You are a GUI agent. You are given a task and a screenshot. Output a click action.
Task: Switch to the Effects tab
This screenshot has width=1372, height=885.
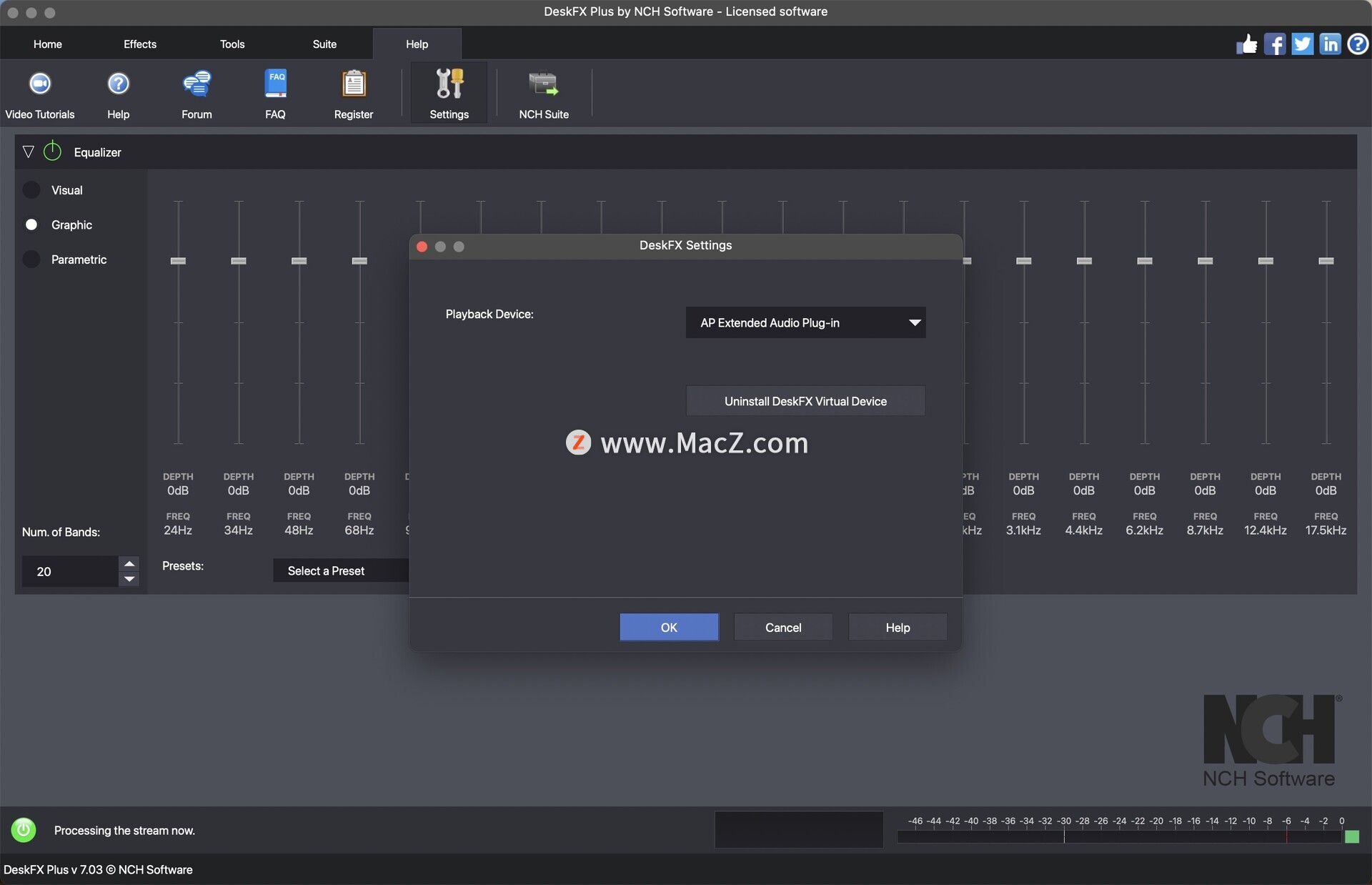(x=139, y=44)
